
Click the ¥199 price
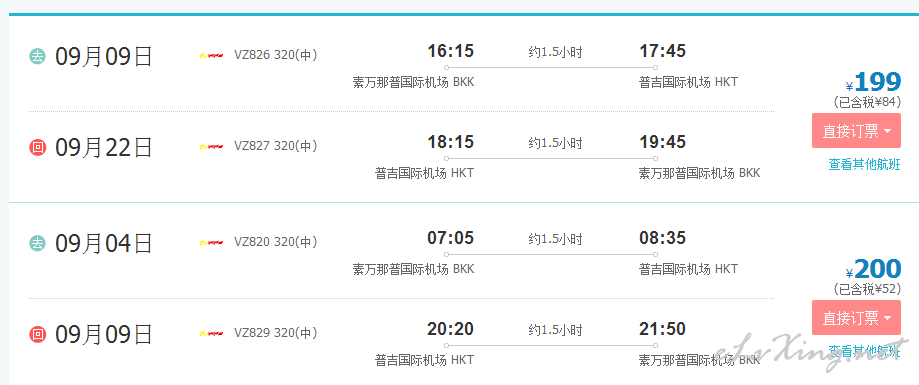pos(873,83)
